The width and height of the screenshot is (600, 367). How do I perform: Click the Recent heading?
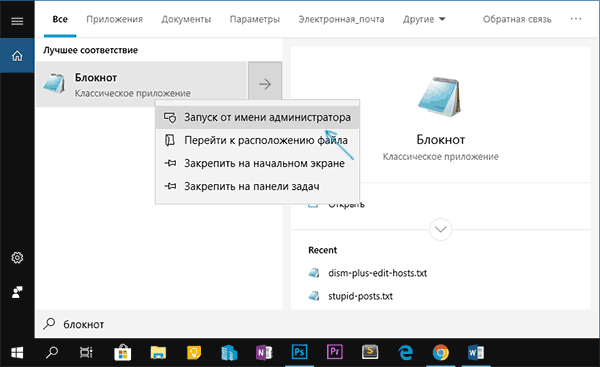323,250
